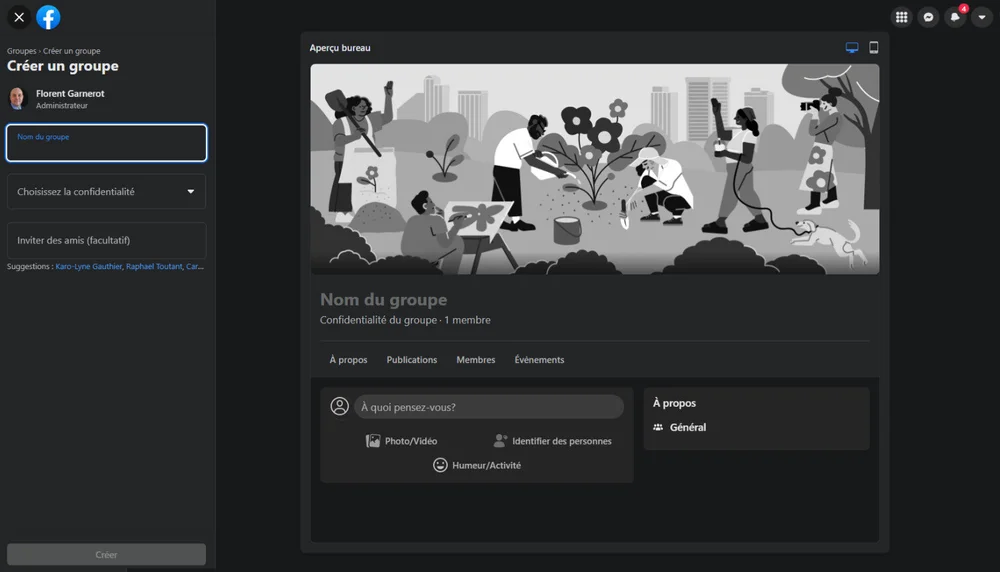The width and height of the screenshot is (1000, 572).
Task: Select suggestion Raphael Toutant
Action: click(x=154, y=267)
